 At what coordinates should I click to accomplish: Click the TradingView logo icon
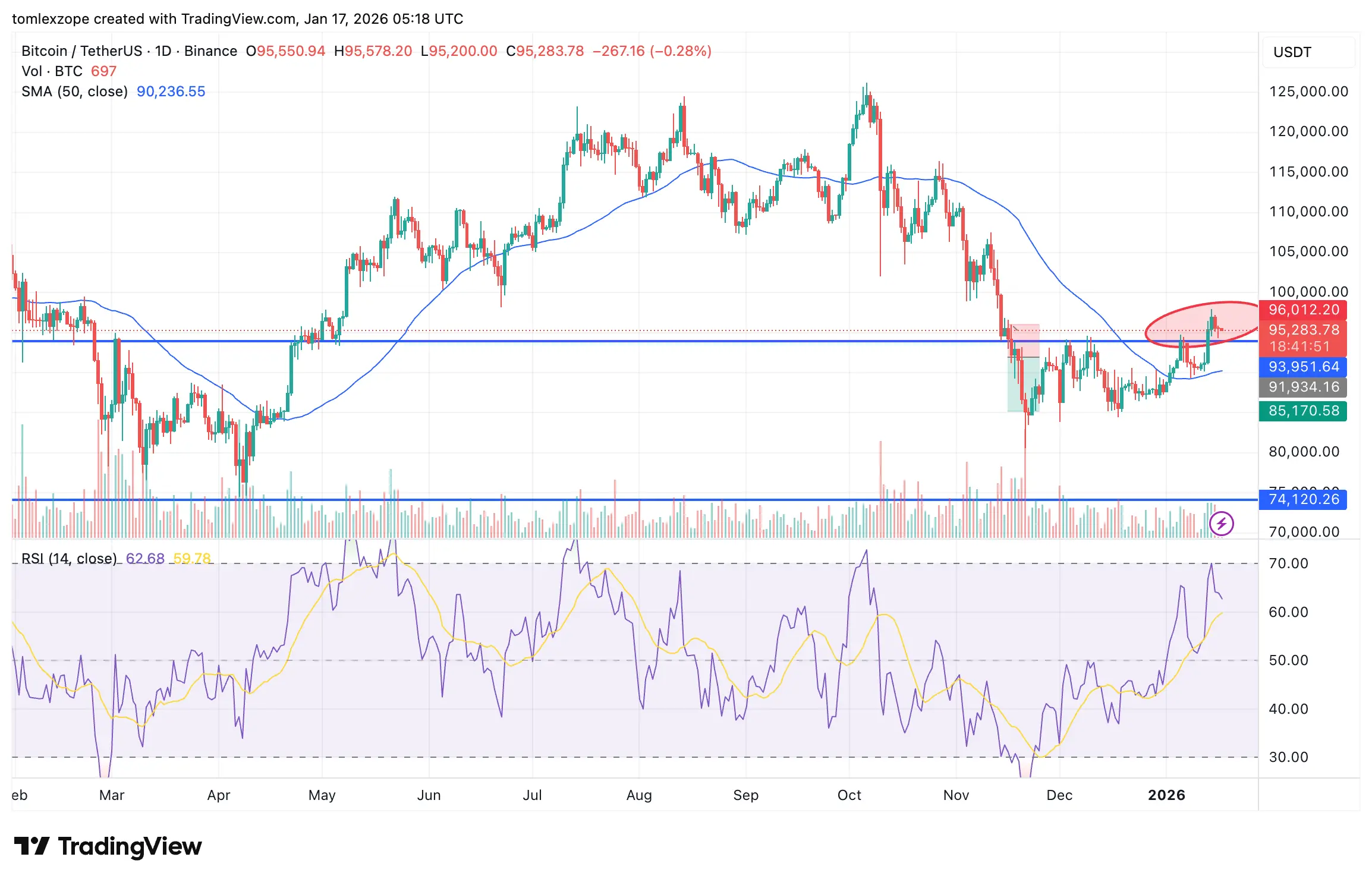point(32,846)
